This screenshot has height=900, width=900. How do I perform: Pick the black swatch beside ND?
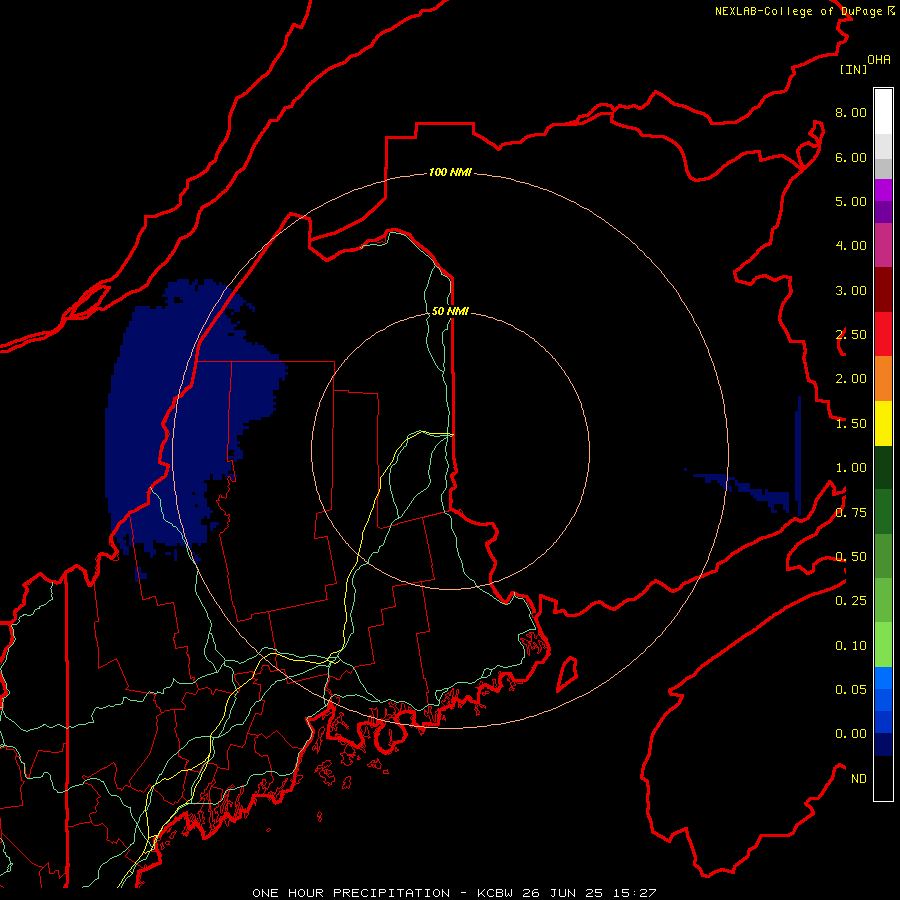pyautogui.click(x=883, y=778)
